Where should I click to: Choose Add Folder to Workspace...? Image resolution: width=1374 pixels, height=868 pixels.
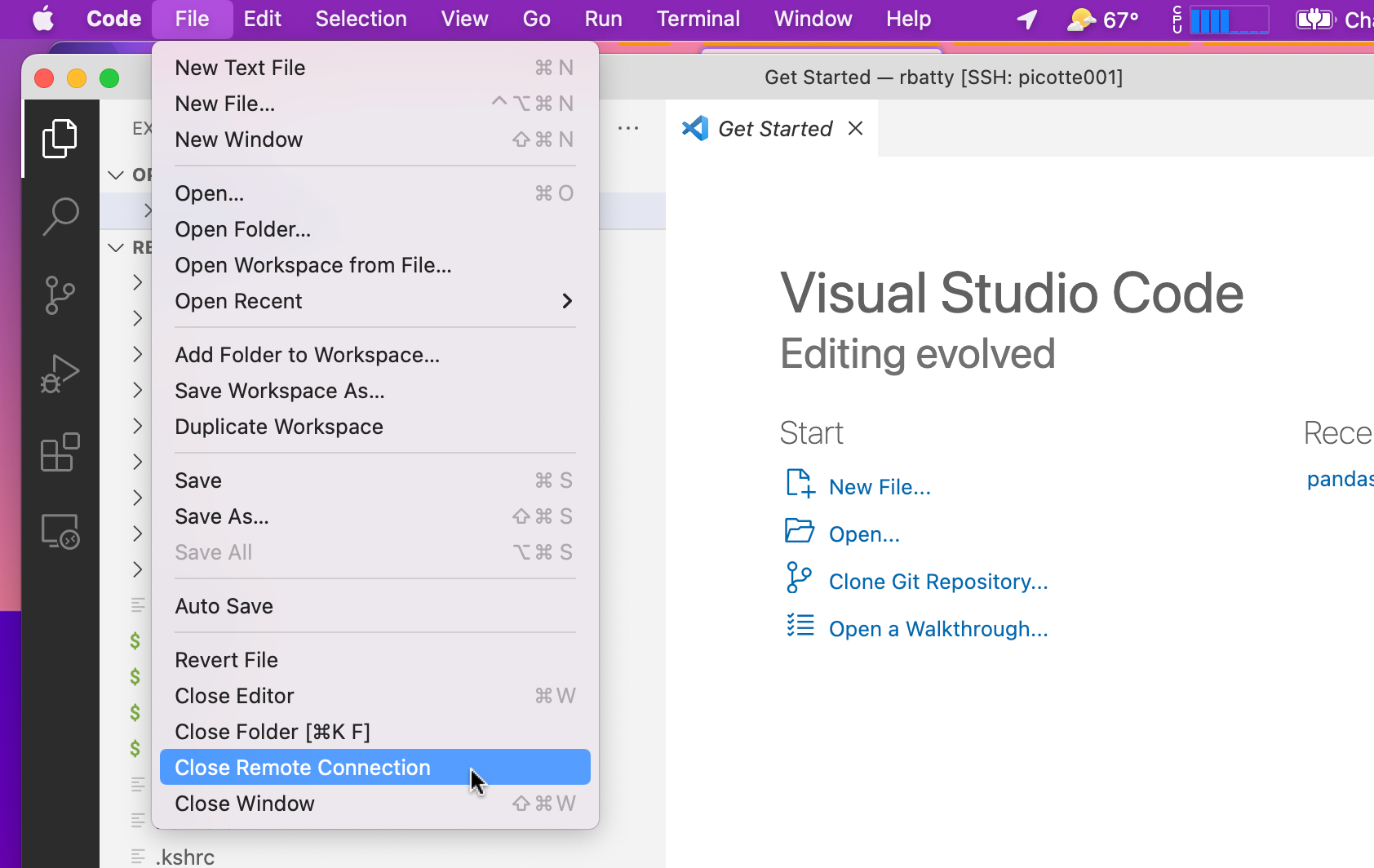(x=375, y=355)
